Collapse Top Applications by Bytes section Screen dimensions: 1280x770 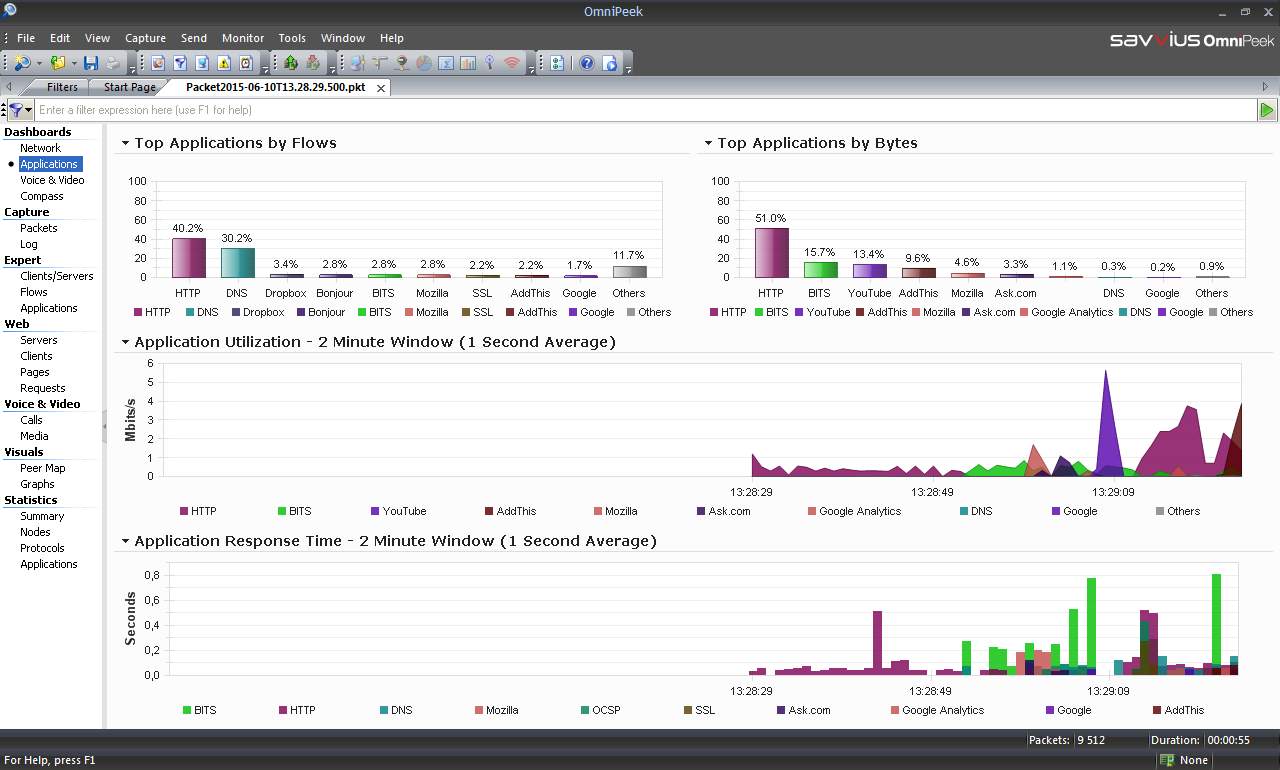click(x=708, y=143)
